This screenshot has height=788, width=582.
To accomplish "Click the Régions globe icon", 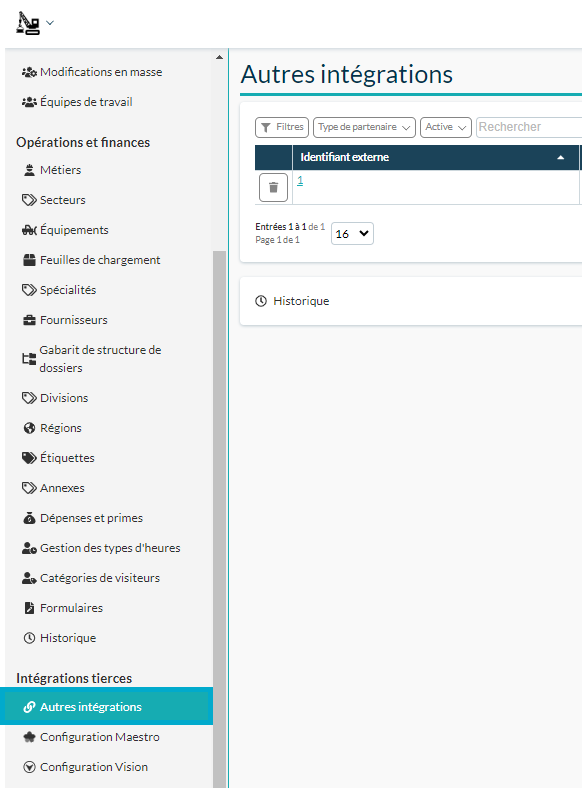I will [30, 428].
